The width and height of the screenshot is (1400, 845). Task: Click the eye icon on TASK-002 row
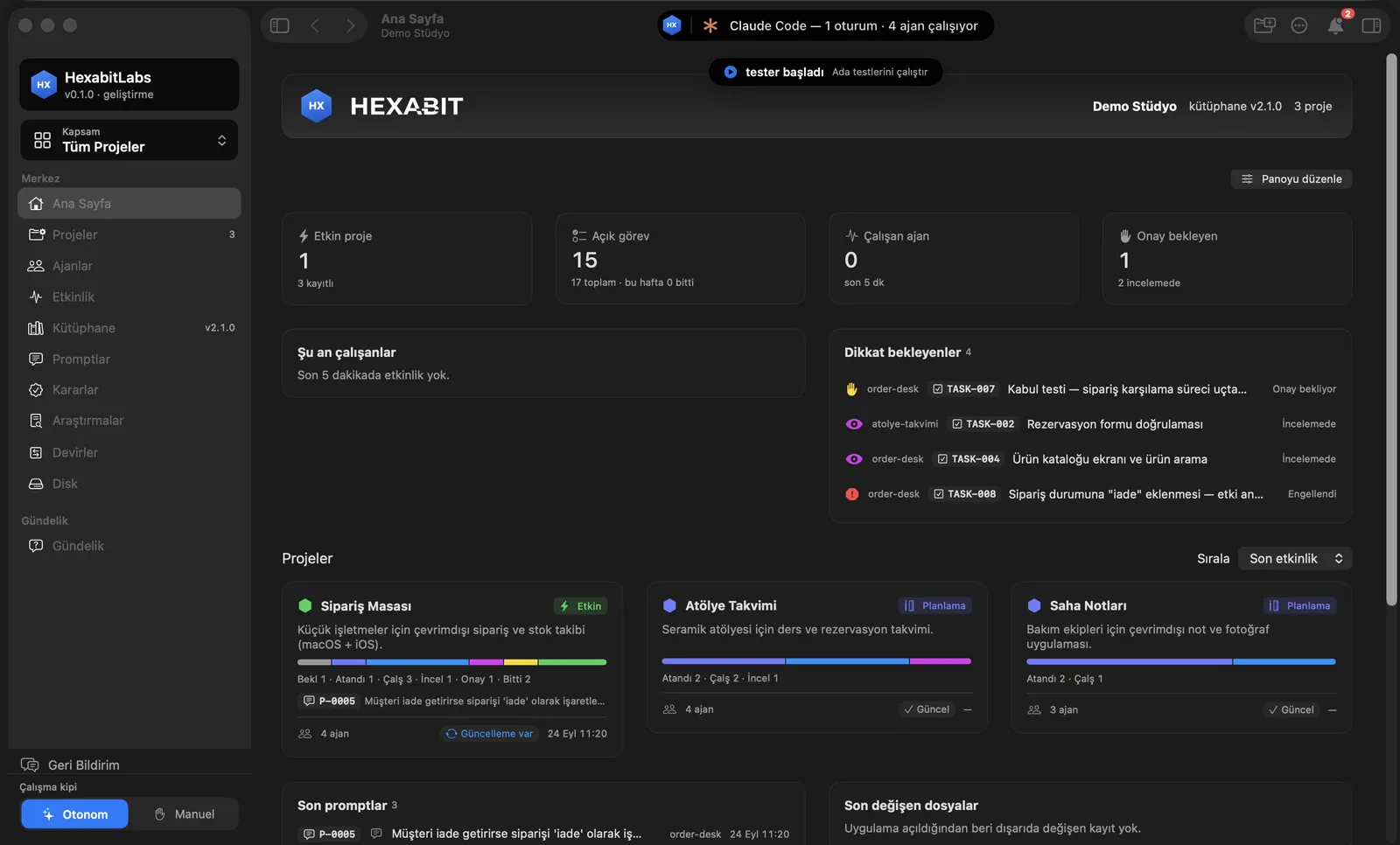coord(854,423)
